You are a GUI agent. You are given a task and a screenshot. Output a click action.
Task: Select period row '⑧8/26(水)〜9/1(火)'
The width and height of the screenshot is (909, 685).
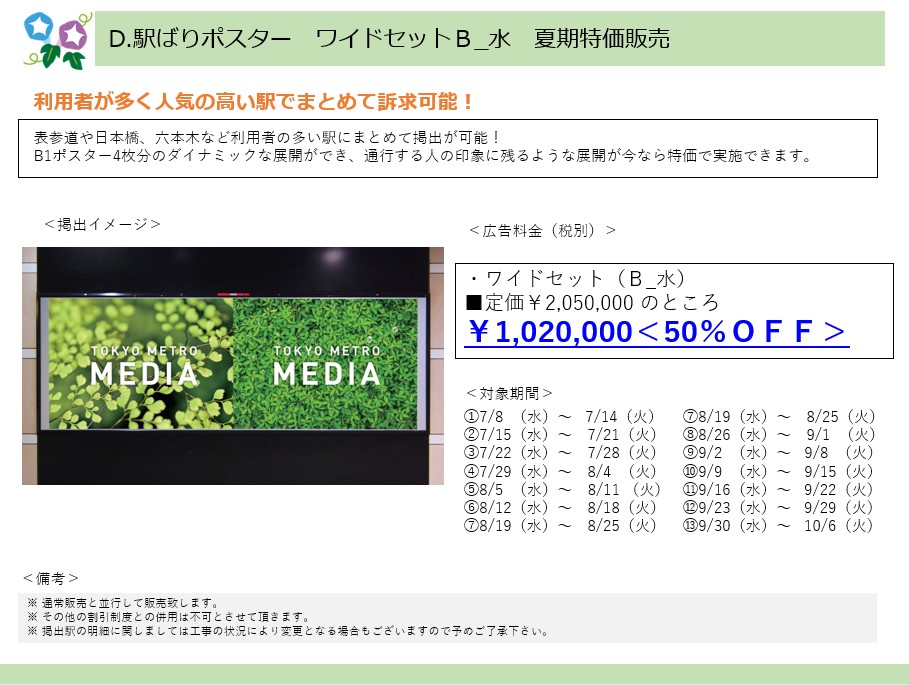(x=779, y=435)
